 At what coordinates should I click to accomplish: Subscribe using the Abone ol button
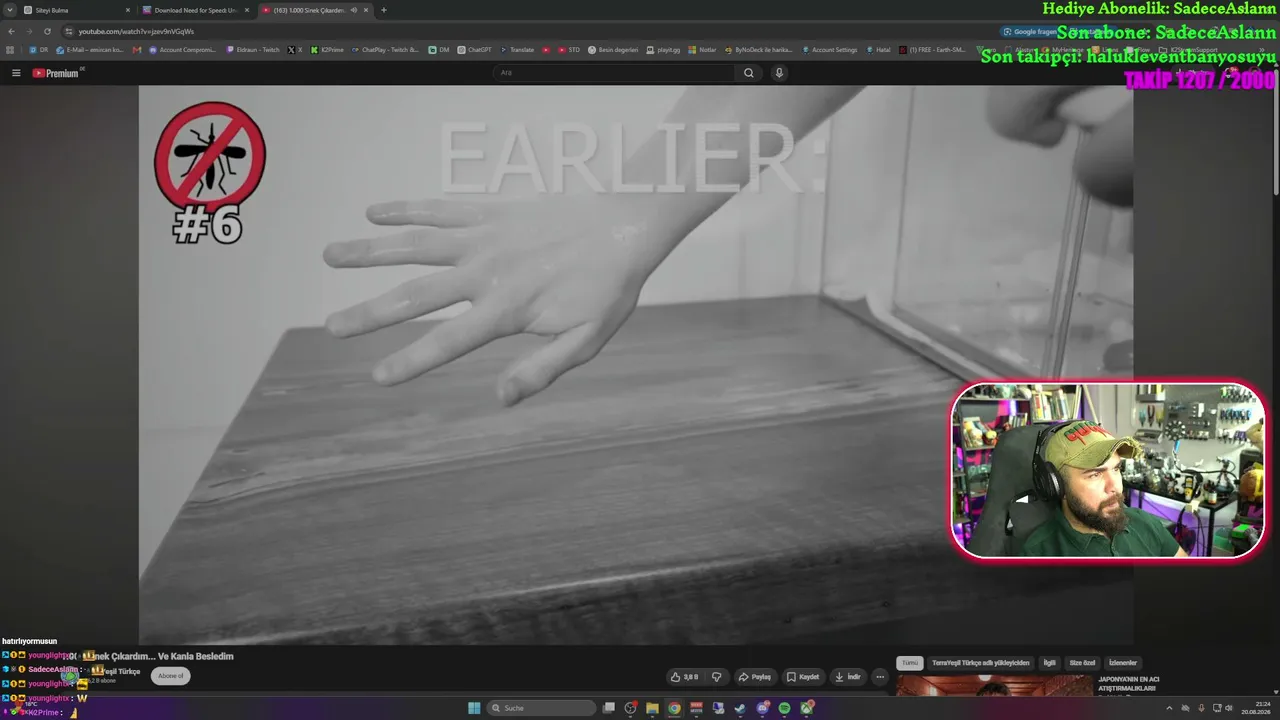tap(171, 676)
